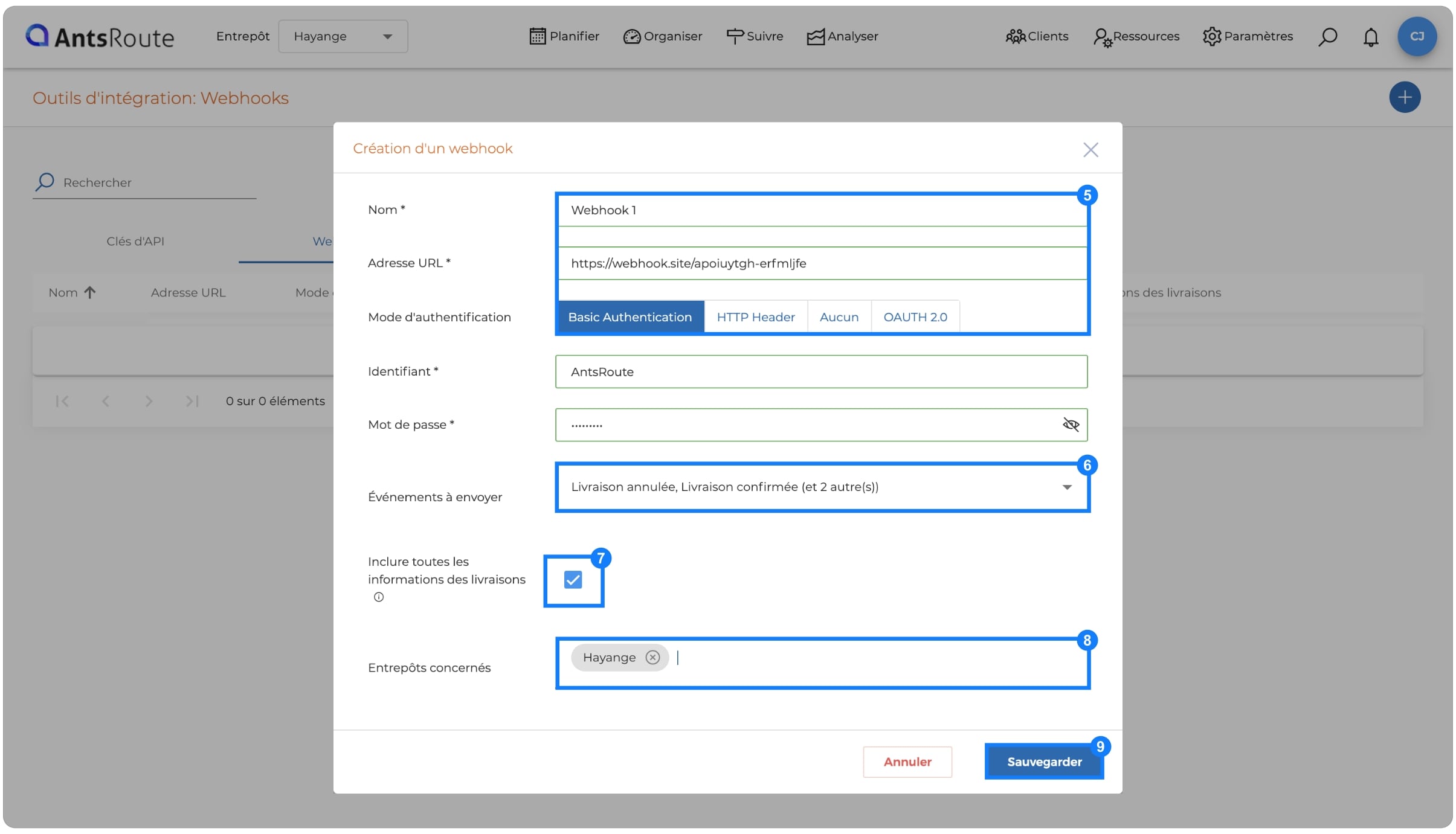Click the Outils d'intégration: Webhooks heading
Image resolution: width=1456 pixels, height=834 pixels.
click(x=161, y=98)
